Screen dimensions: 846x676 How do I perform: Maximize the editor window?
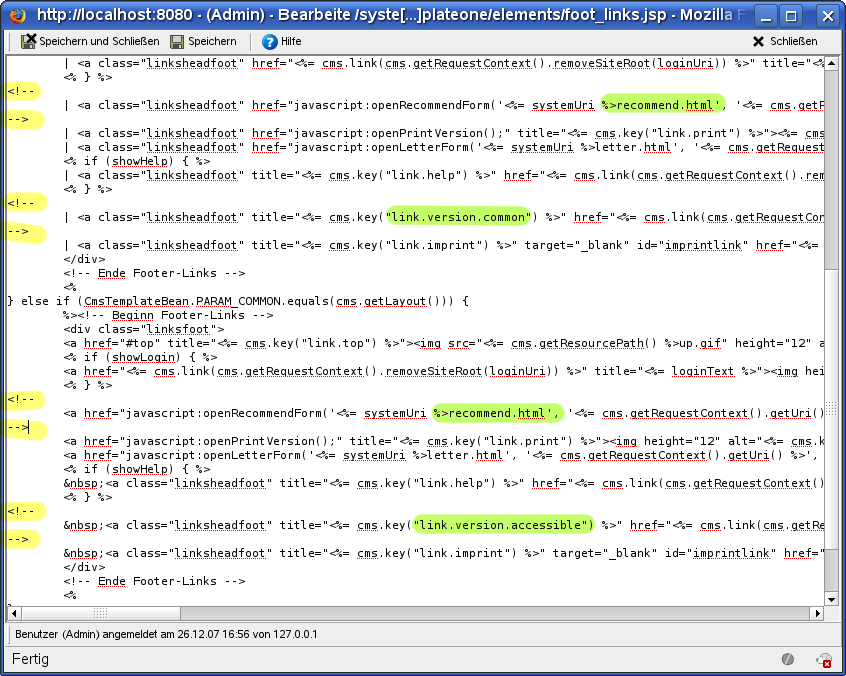point(791,16)
